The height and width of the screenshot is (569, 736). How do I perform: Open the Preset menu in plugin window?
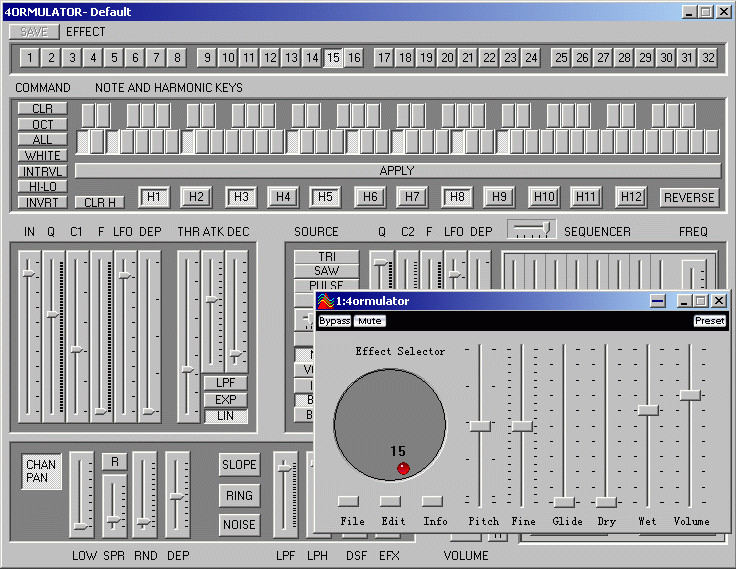(710, 321)
